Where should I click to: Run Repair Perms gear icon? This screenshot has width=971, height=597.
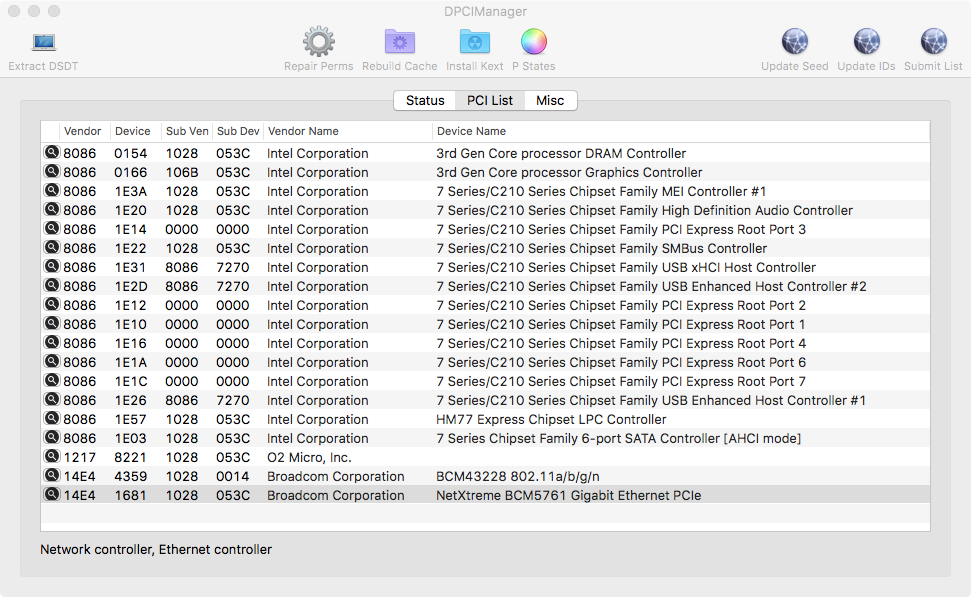(318, 42)
